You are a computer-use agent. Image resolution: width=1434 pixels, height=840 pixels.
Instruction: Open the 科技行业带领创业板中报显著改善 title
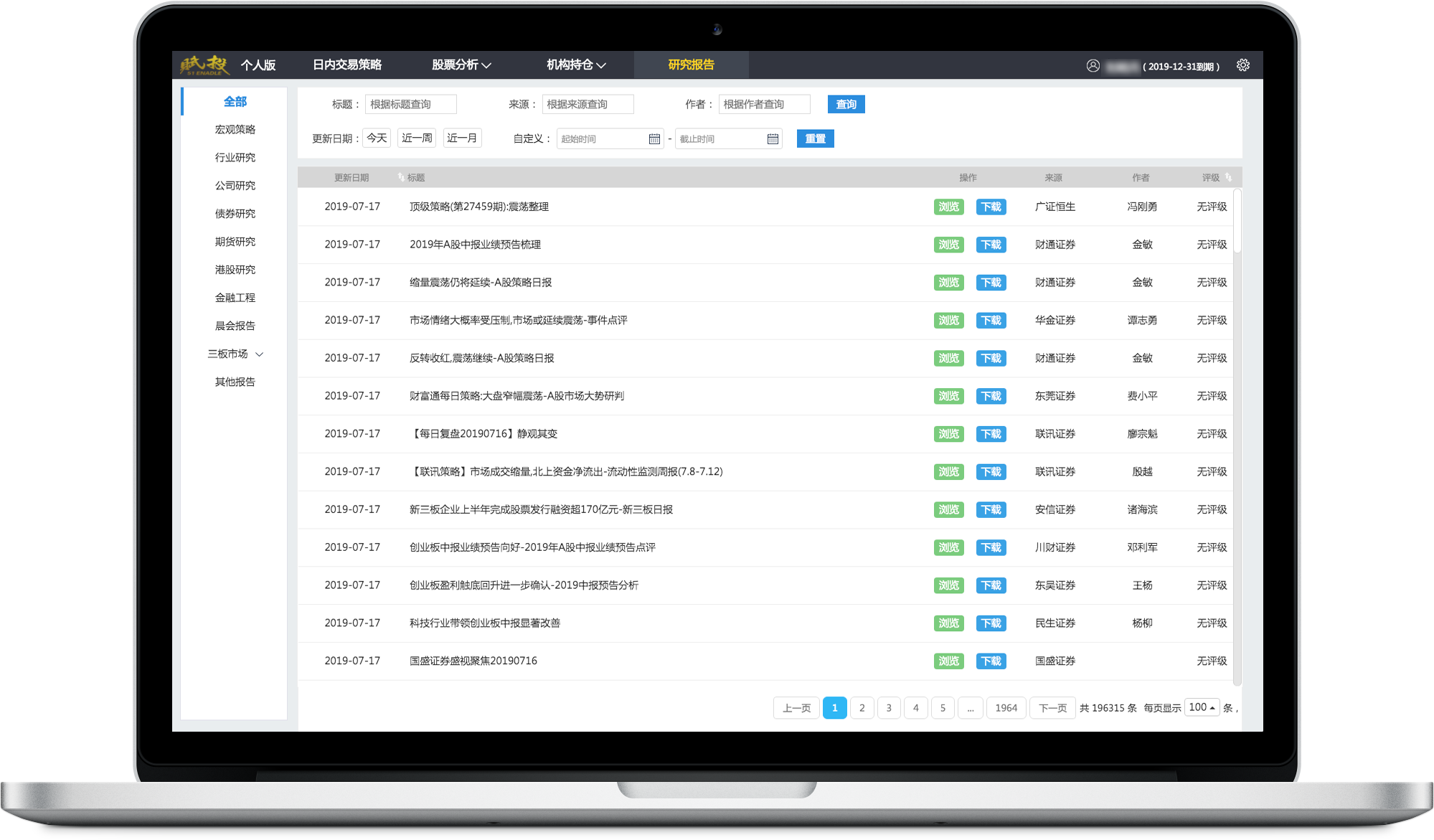(485, 623)
